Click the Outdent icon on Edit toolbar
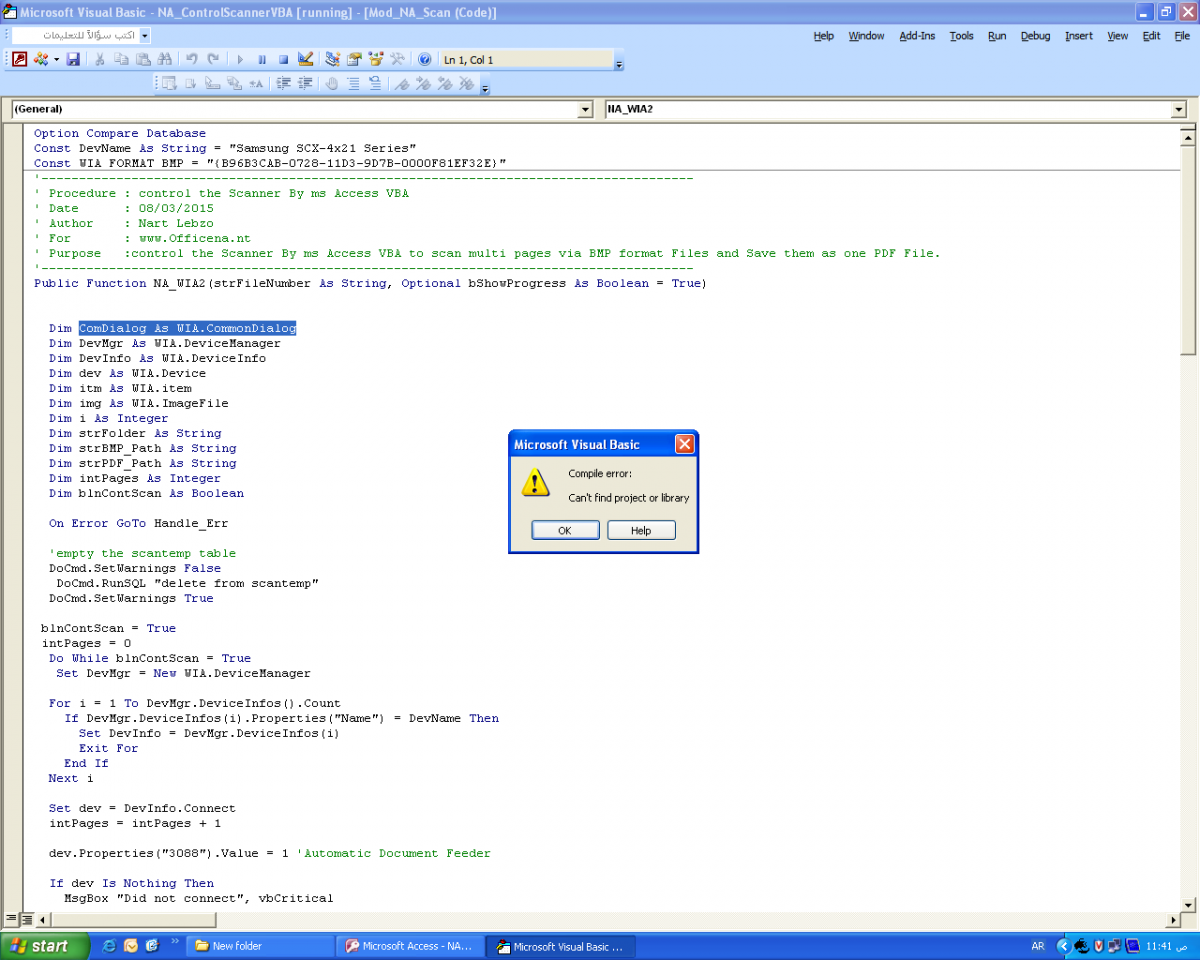 [306, 84]
